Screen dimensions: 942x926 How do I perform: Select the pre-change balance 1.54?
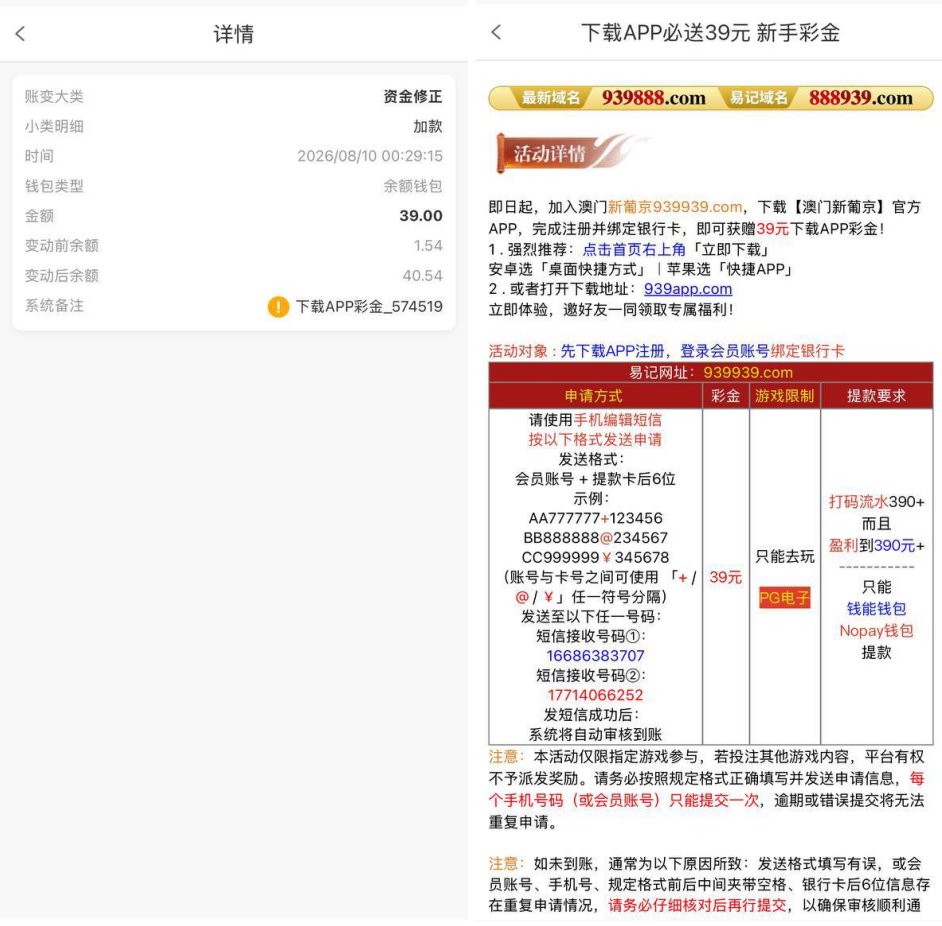(428, 246)
